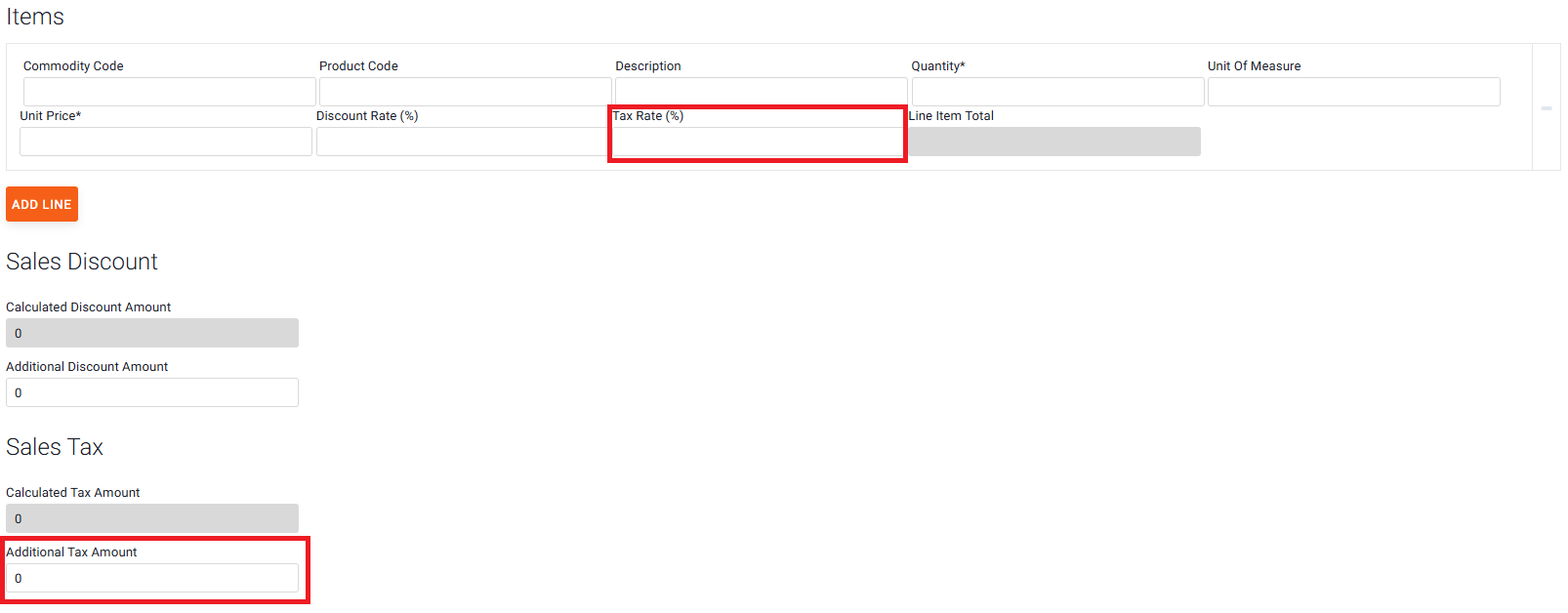This screenshot has width=1568, height=613.
Task: Select the Additional Tax Amount input
Action: pyautogui.click(x=152, y=578)
